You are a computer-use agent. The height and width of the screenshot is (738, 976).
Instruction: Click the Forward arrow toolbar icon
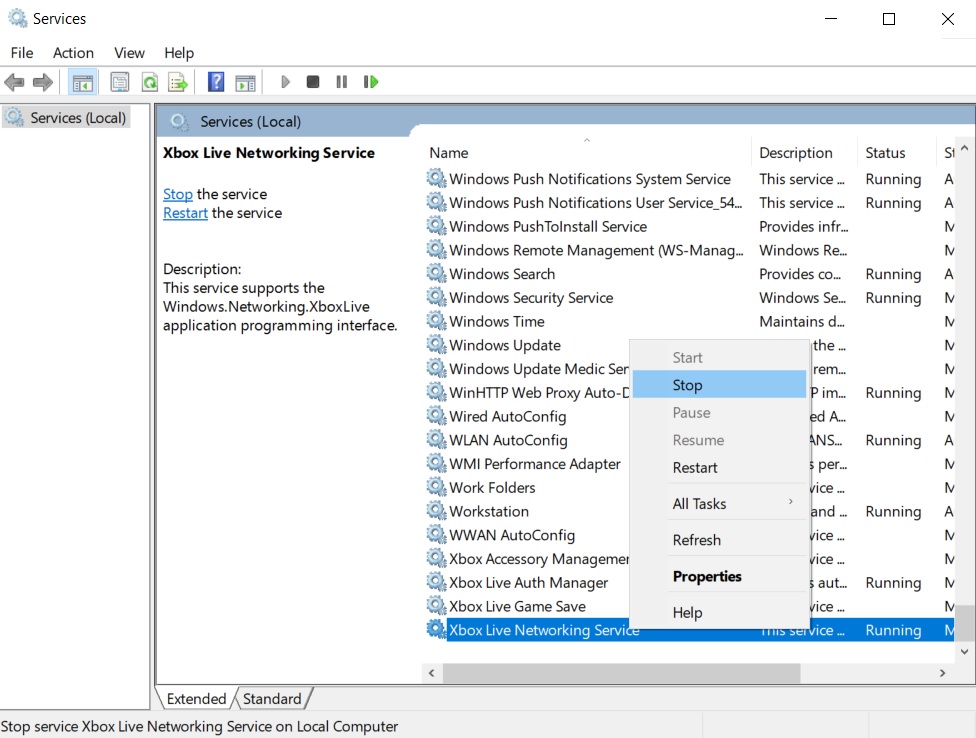click(42, 82)
